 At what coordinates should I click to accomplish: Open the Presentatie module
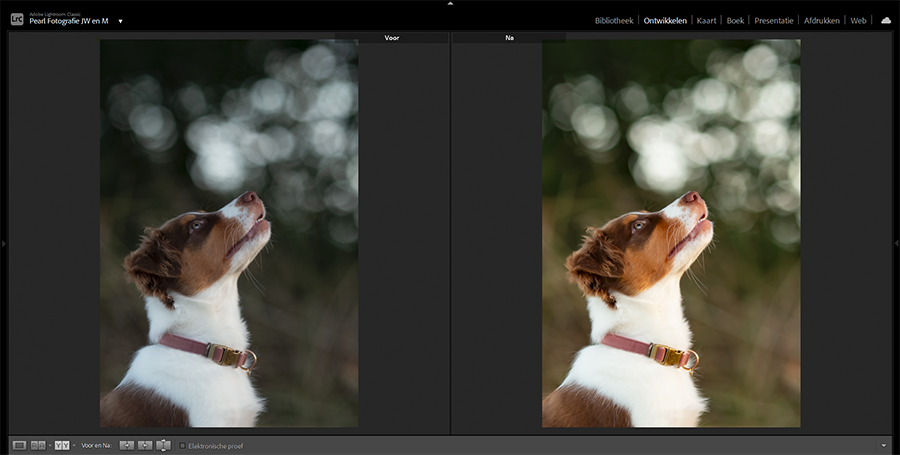[x=774, y=20]
